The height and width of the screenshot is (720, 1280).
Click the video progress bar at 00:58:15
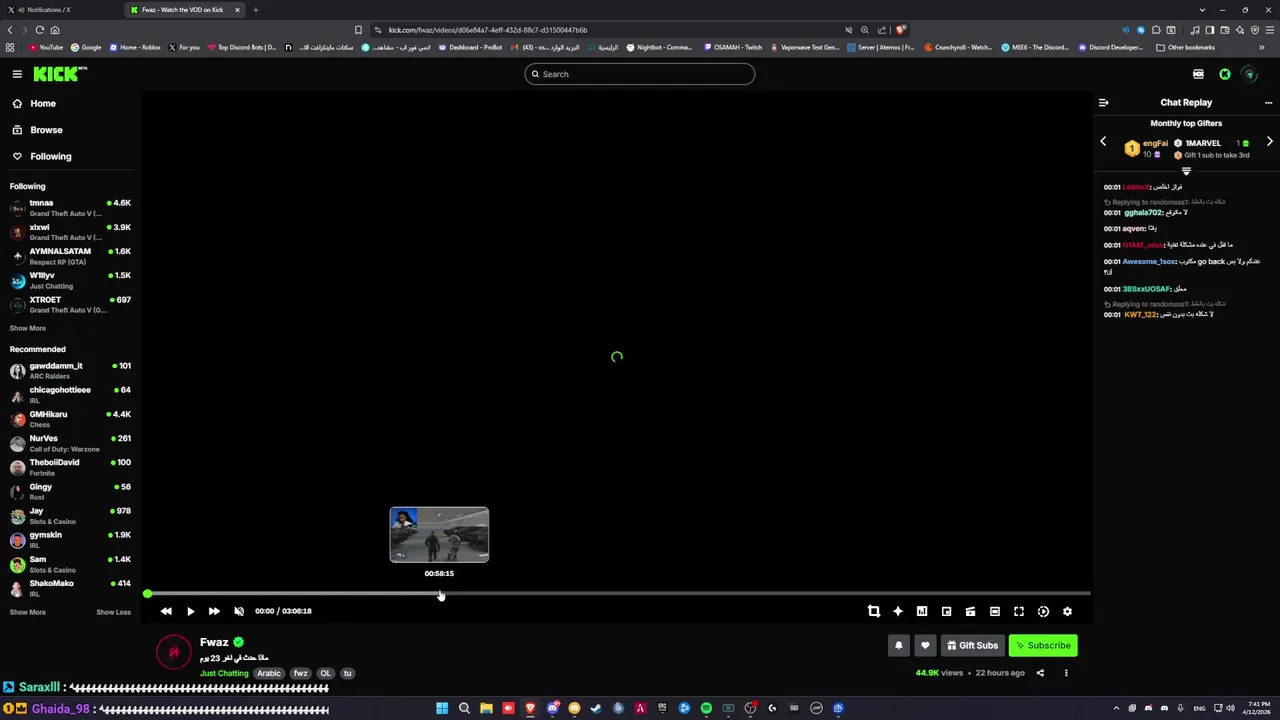coord(439,594)
